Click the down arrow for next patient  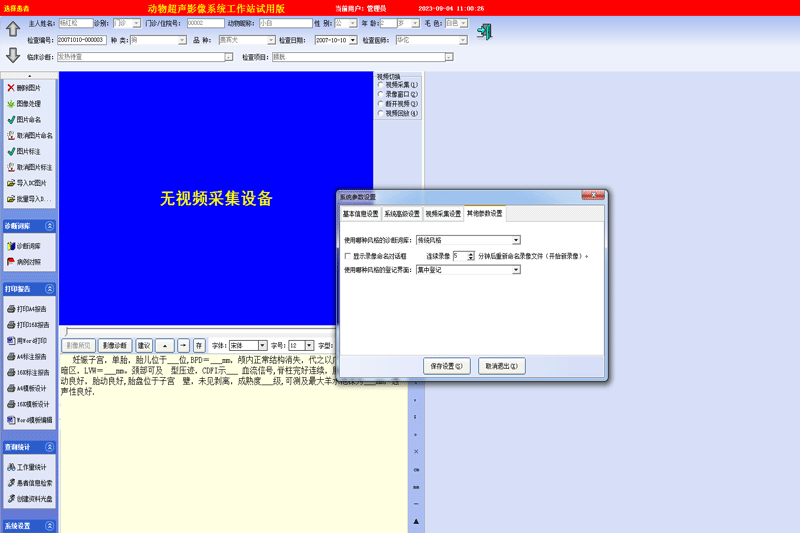[13, 55]
